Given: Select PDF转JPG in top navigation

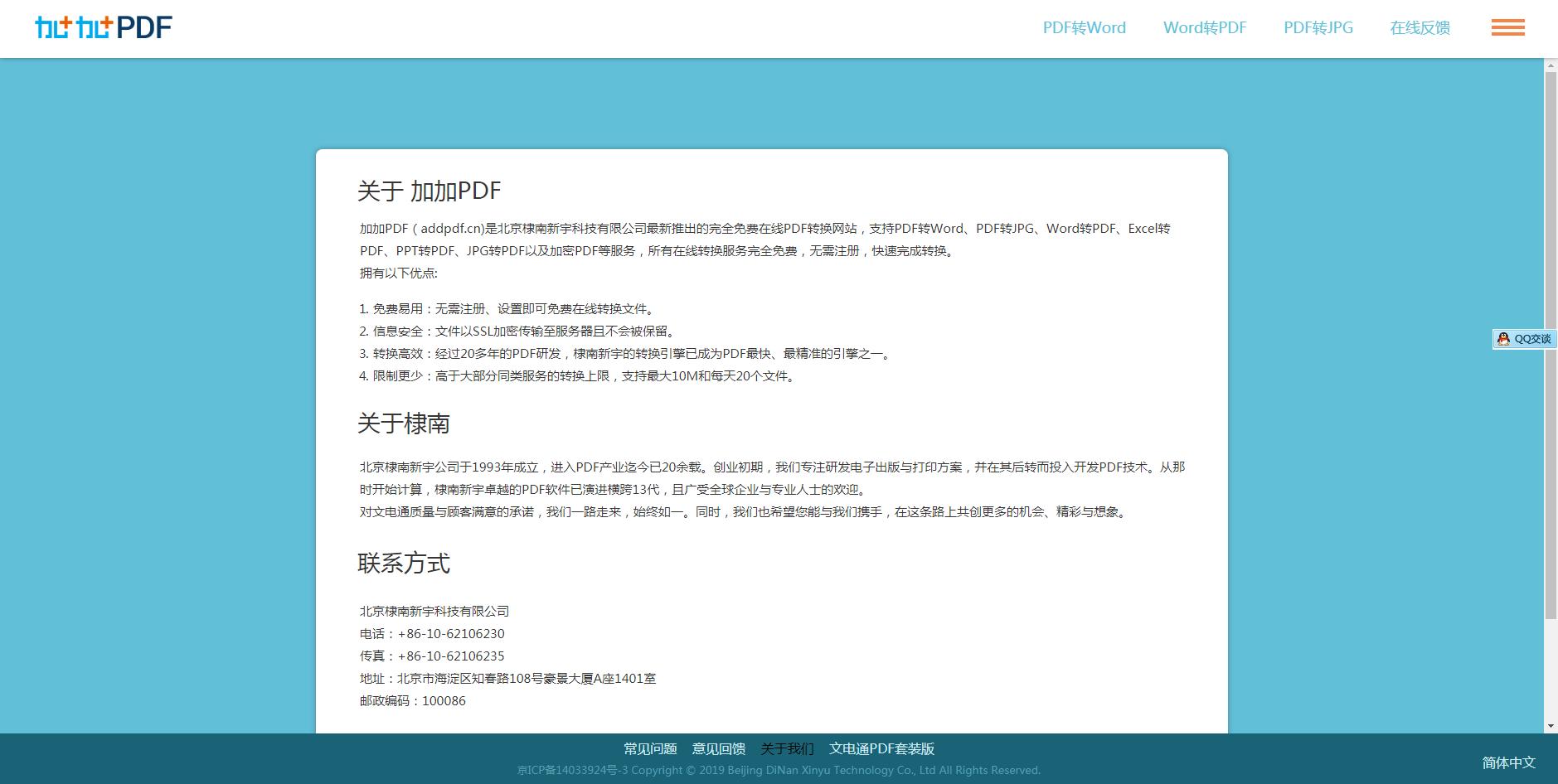Looking at the screenshot, I should pos(1318,28).
